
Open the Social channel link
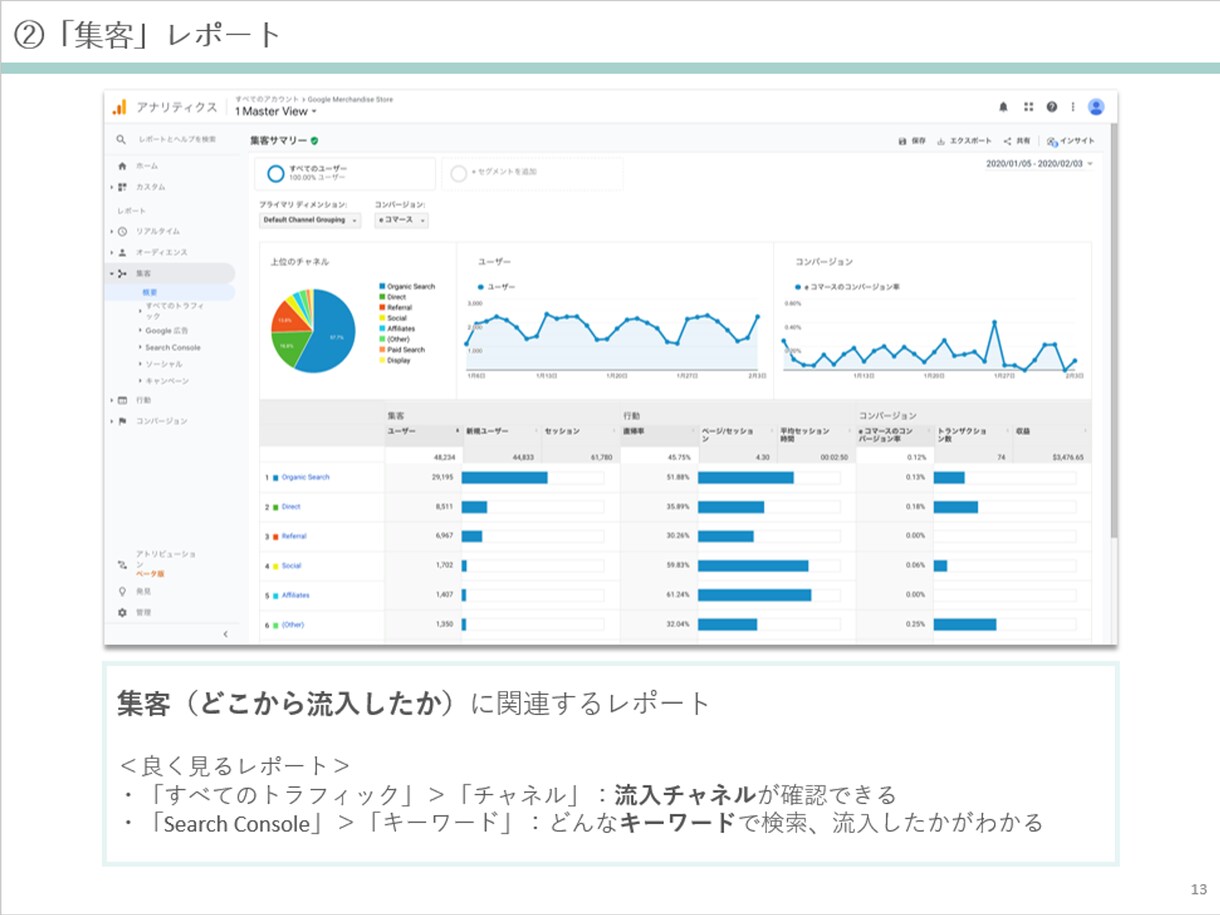click(x=291, y=566)
